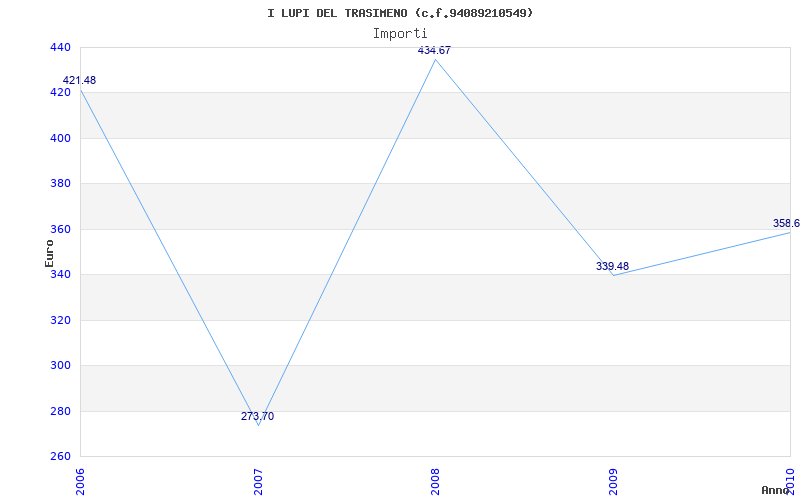Click the Anno axis title

[x=775, y=490]
